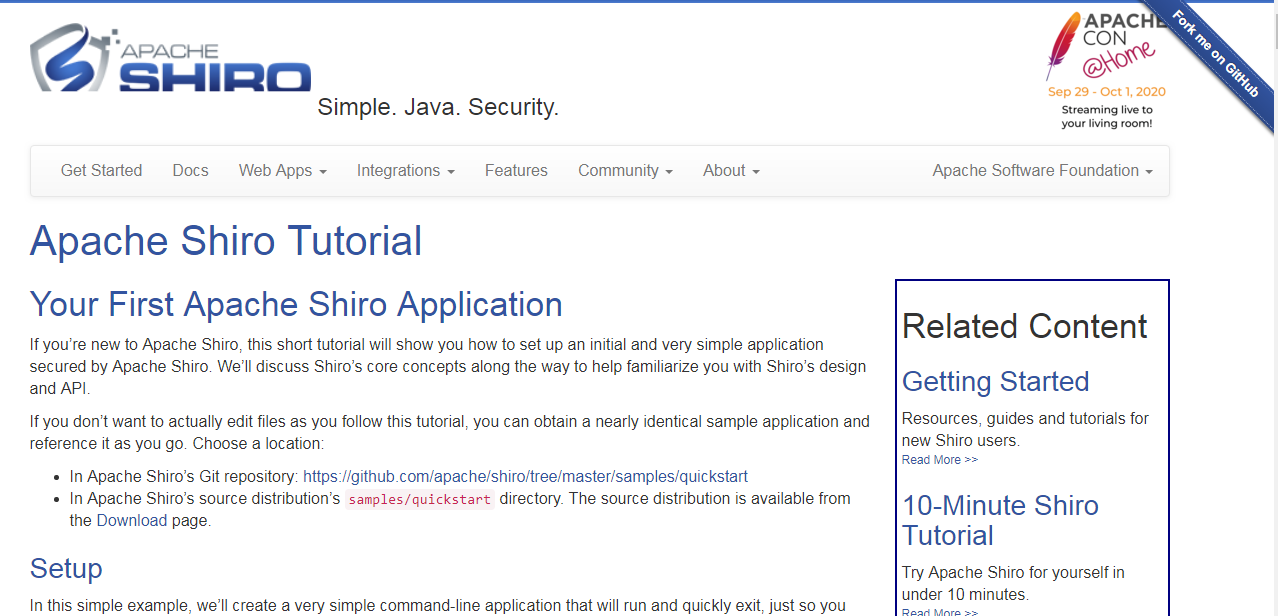1278x616 pixels.
Task: Open the Get Started page
Action: pos(101,171)
